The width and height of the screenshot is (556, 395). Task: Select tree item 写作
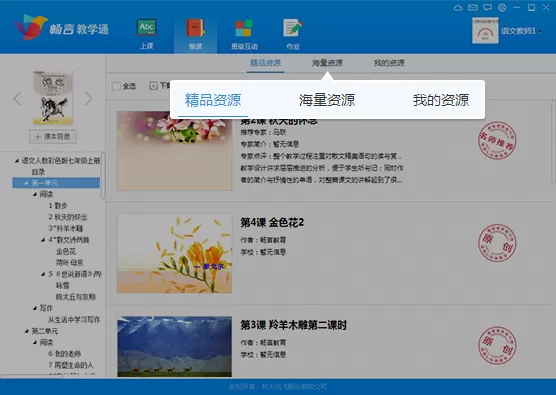coord(46,308)
